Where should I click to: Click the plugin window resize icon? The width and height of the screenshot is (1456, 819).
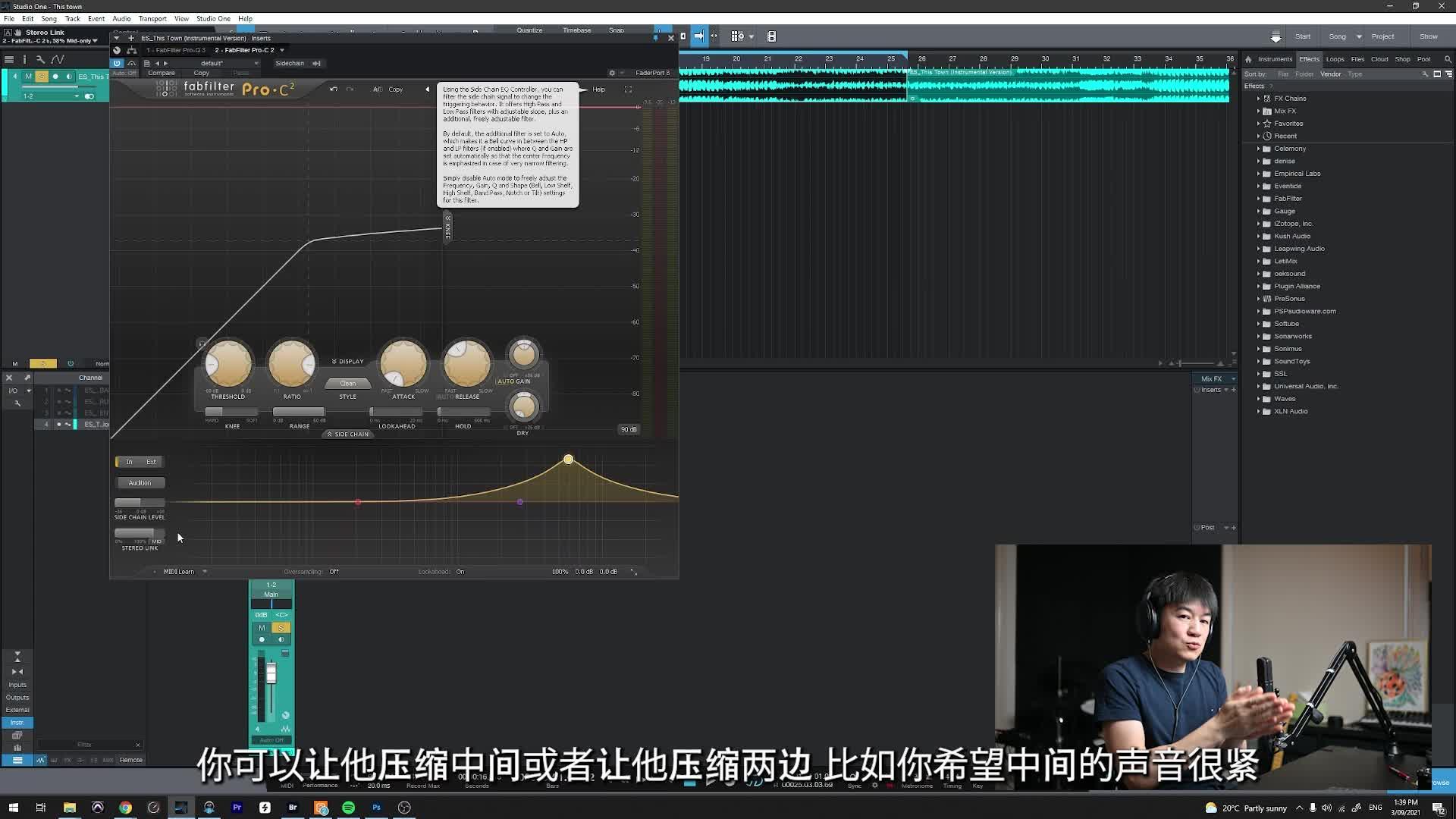tap(634, 572)
